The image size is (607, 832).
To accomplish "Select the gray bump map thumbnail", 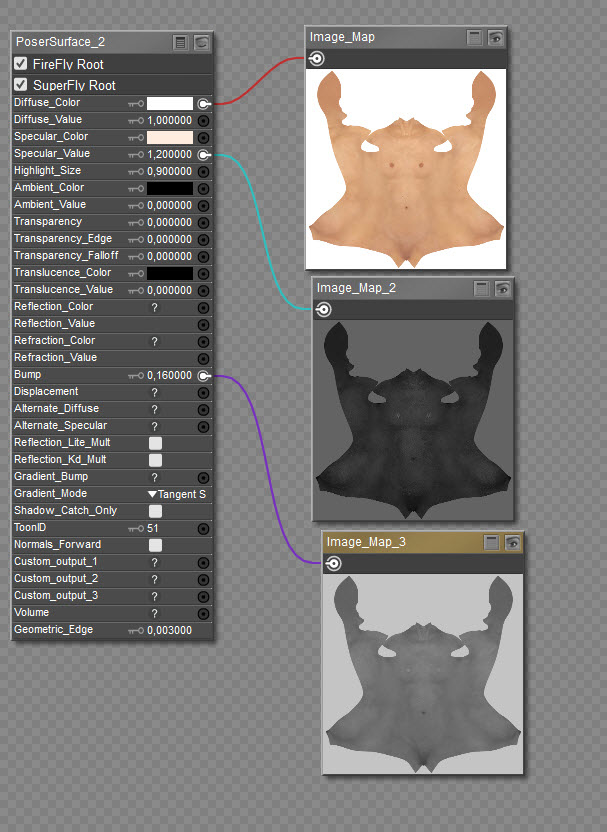I will pos(423,674).
